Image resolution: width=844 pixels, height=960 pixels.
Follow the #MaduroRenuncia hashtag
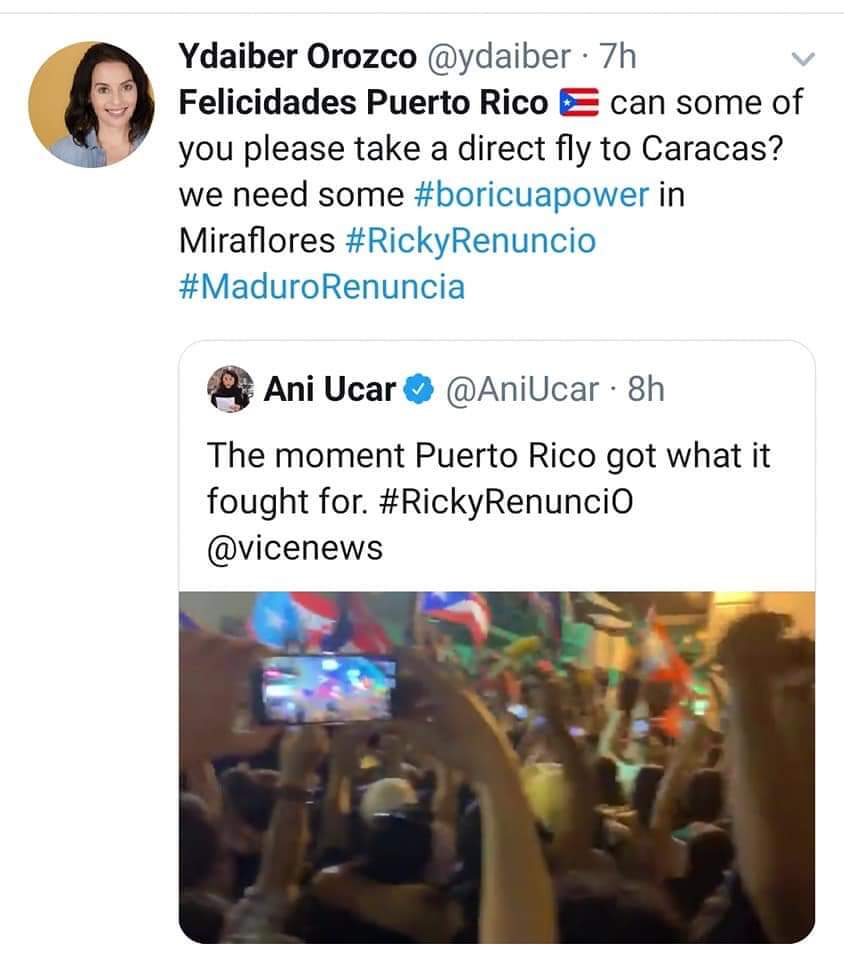tap(322, 287)
